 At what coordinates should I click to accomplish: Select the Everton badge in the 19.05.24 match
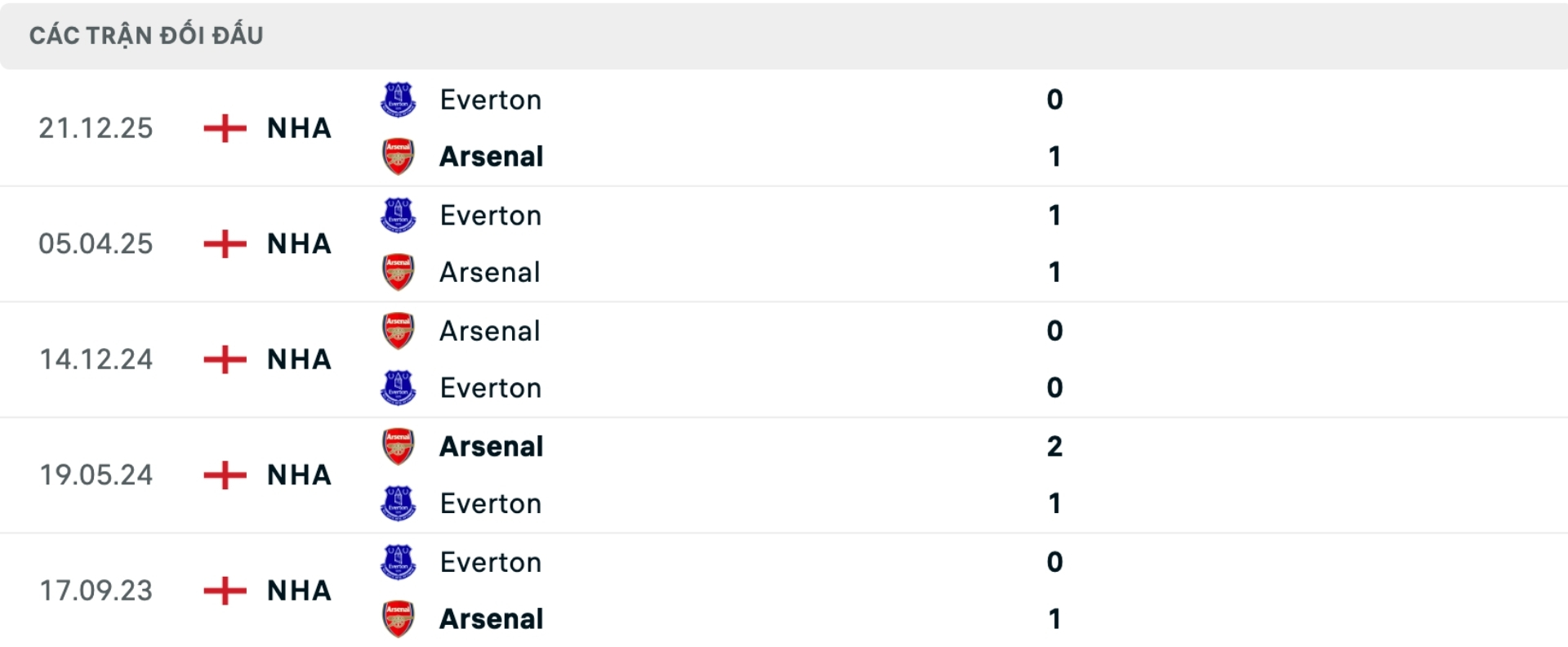tap(398, 503)
